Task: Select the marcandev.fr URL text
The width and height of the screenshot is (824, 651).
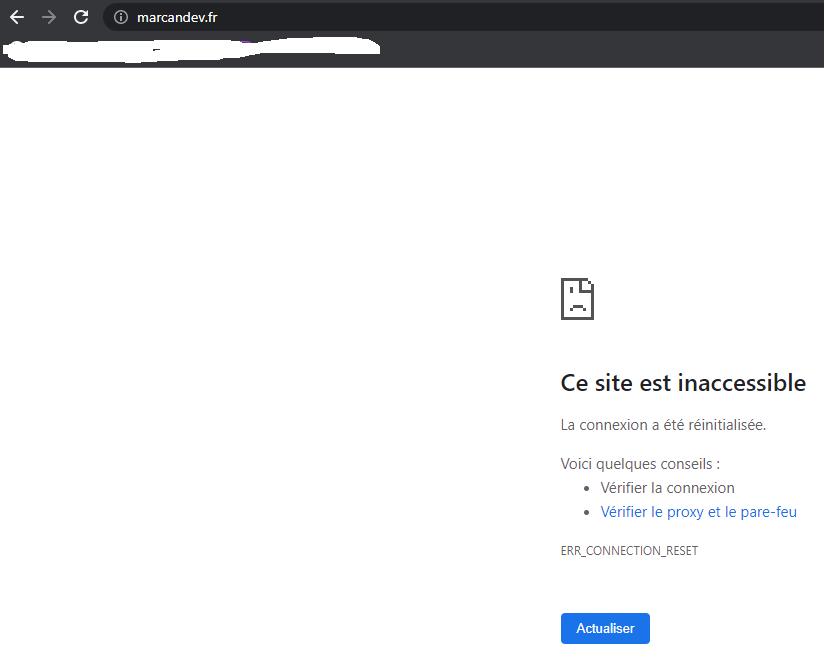Action: point(176,17)
